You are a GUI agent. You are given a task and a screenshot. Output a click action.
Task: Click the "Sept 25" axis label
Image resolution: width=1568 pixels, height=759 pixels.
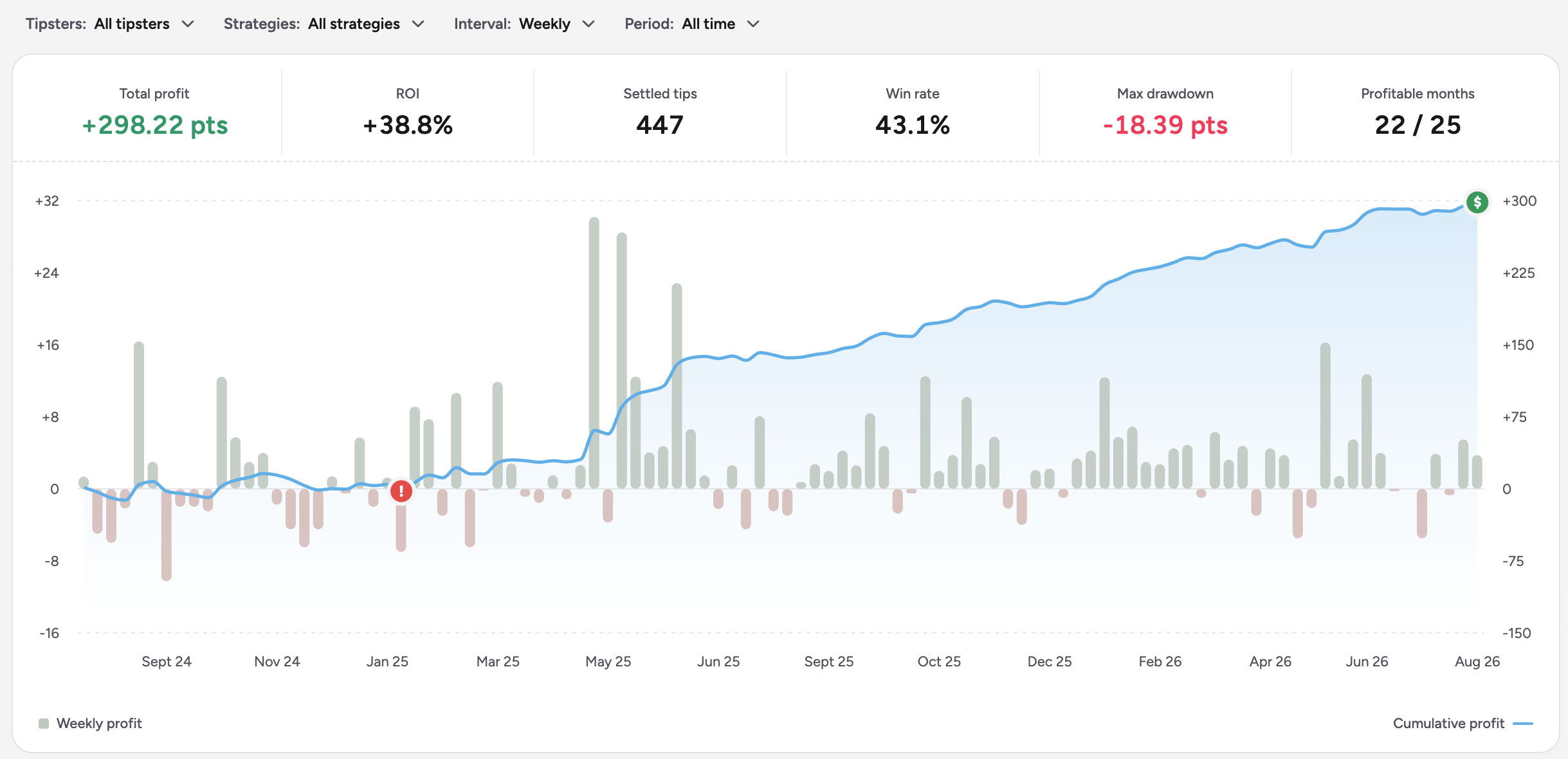click(x=829, y=661)
